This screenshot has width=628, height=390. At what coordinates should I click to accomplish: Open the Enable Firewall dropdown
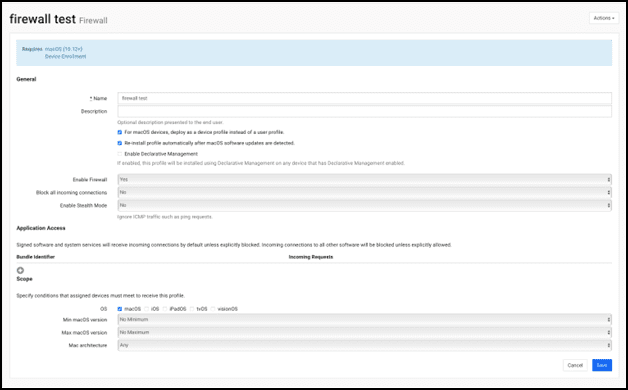pyautogui.click(x=364, y=179)
